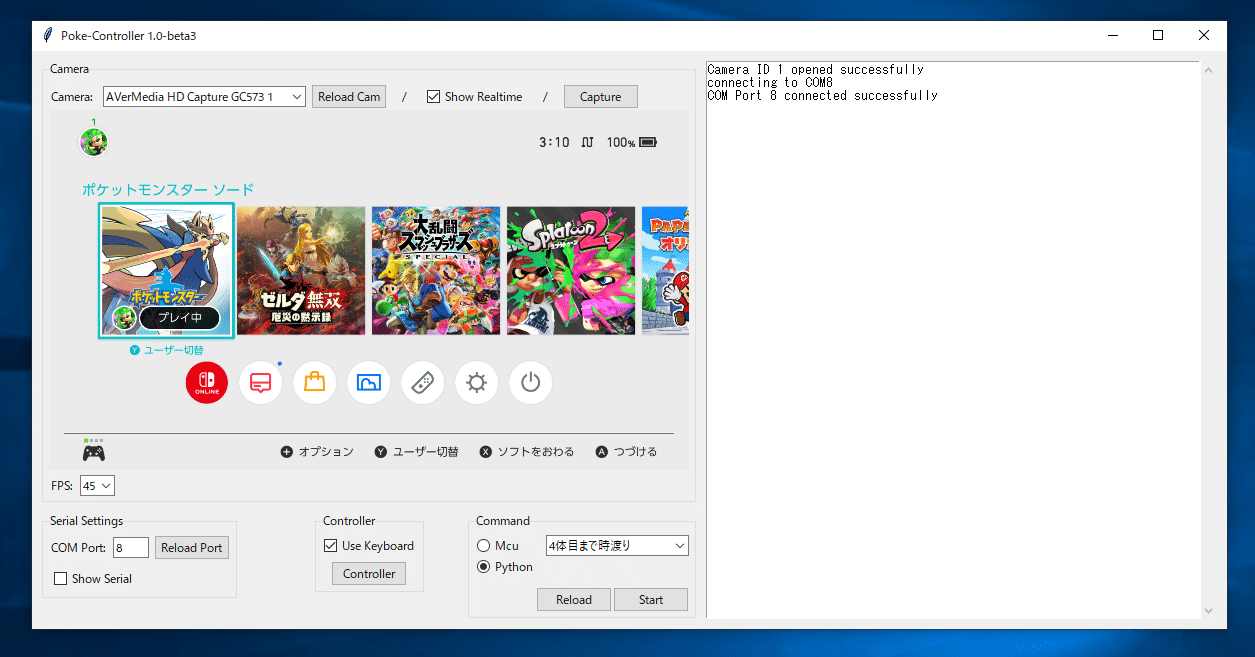Enable the Show Serial checkbox
The height and width of the screenshot is (657, 1255).
pos(60,578)
